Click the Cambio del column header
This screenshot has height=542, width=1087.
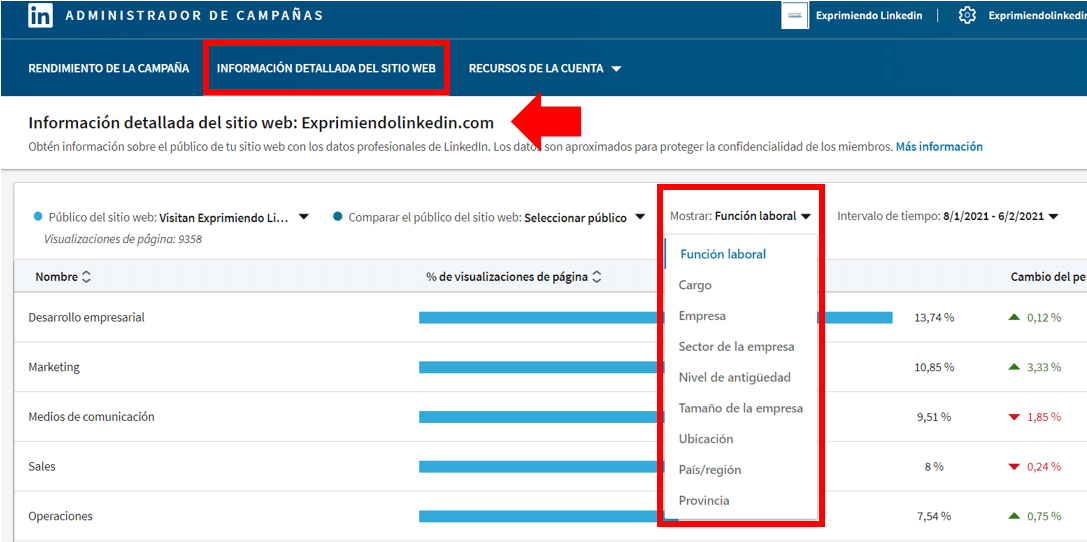click(1048, 277)
